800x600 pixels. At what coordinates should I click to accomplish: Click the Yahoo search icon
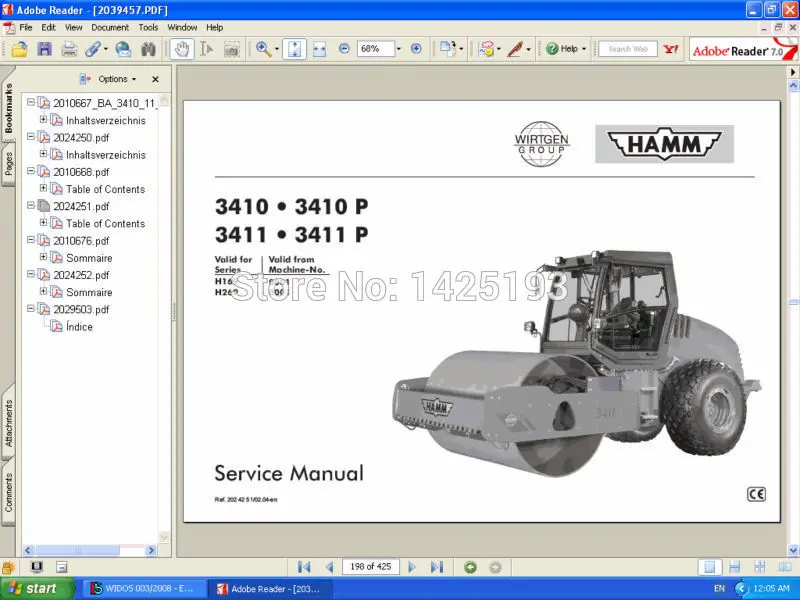point(671,49)
